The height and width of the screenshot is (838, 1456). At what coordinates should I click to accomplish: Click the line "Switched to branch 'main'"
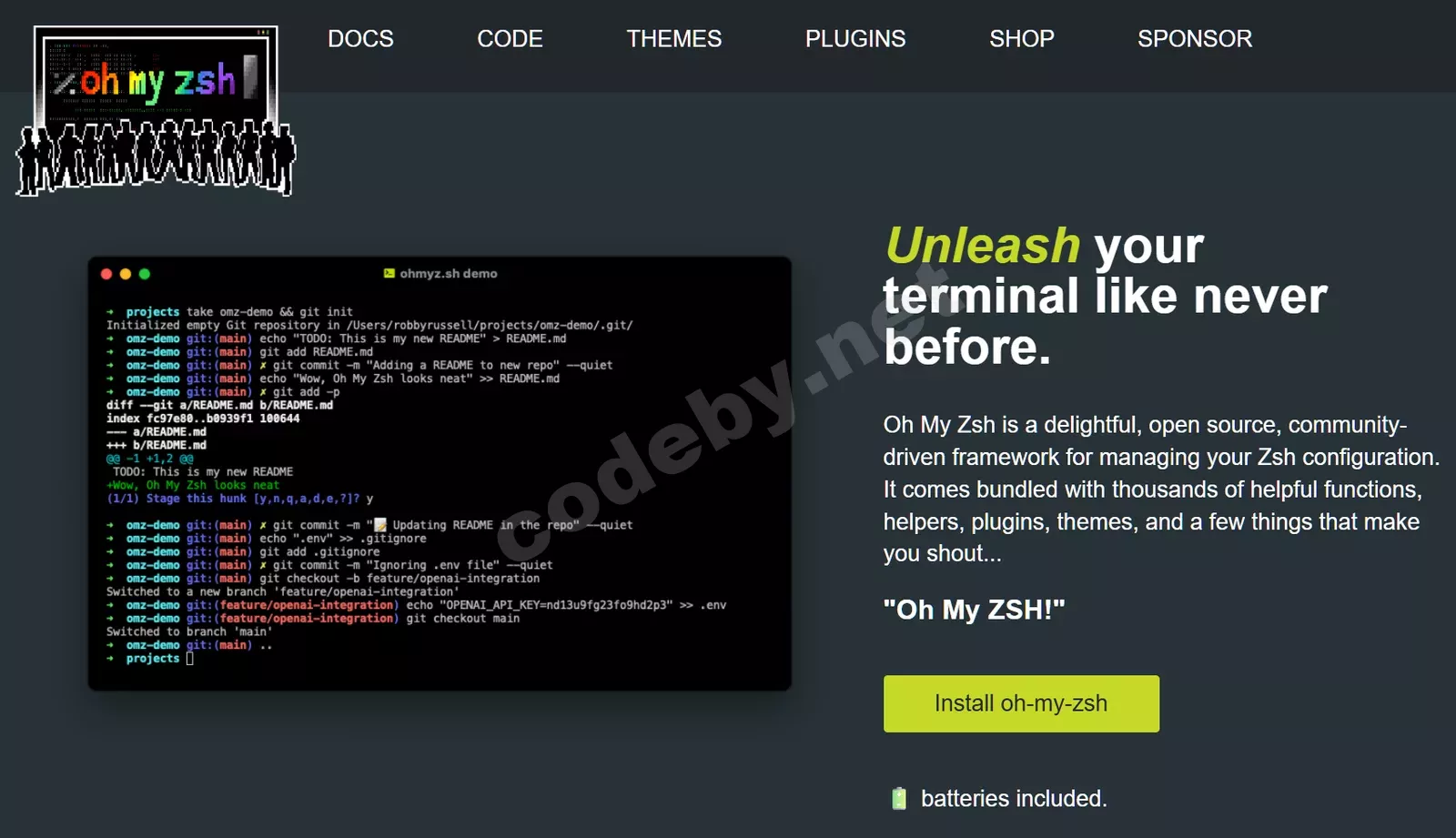[189, 631]
